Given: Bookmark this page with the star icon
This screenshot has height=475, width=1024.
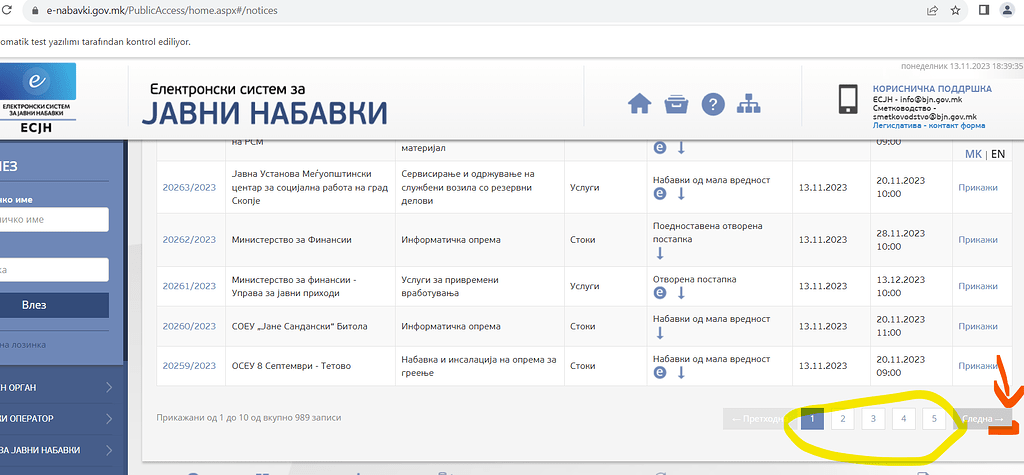Looking at the screenshot, I should tap(957, 10).
